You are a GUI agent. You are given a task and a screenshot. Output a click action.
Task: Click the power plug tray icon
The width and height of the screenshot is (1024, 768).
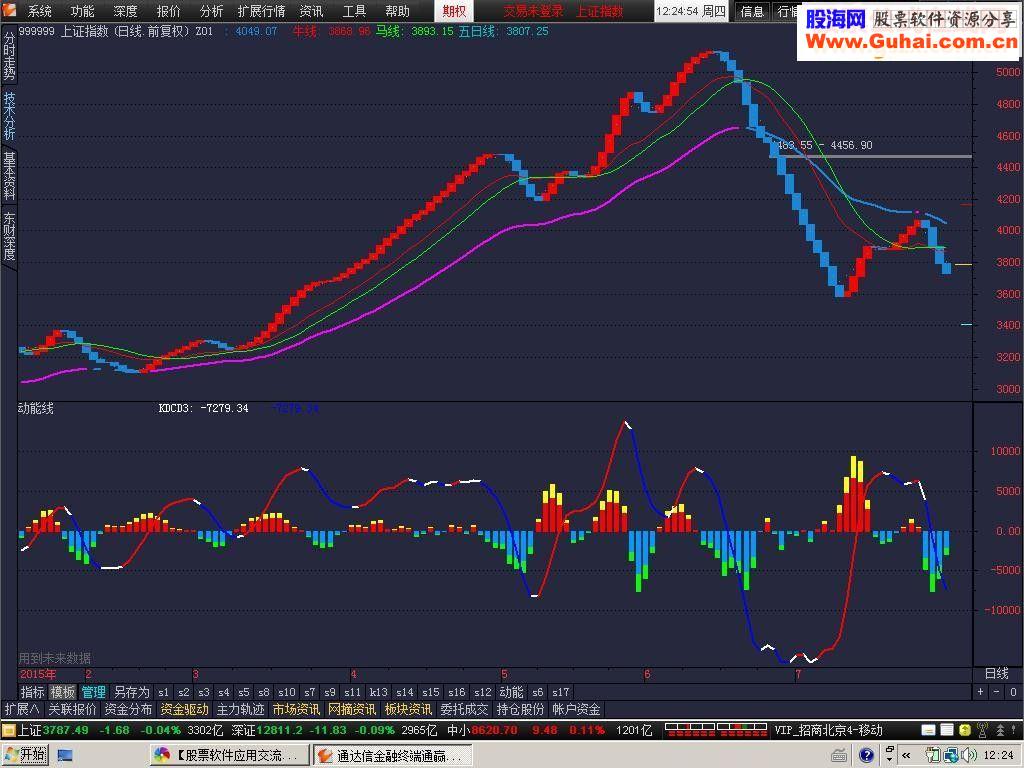coord(933,755)
